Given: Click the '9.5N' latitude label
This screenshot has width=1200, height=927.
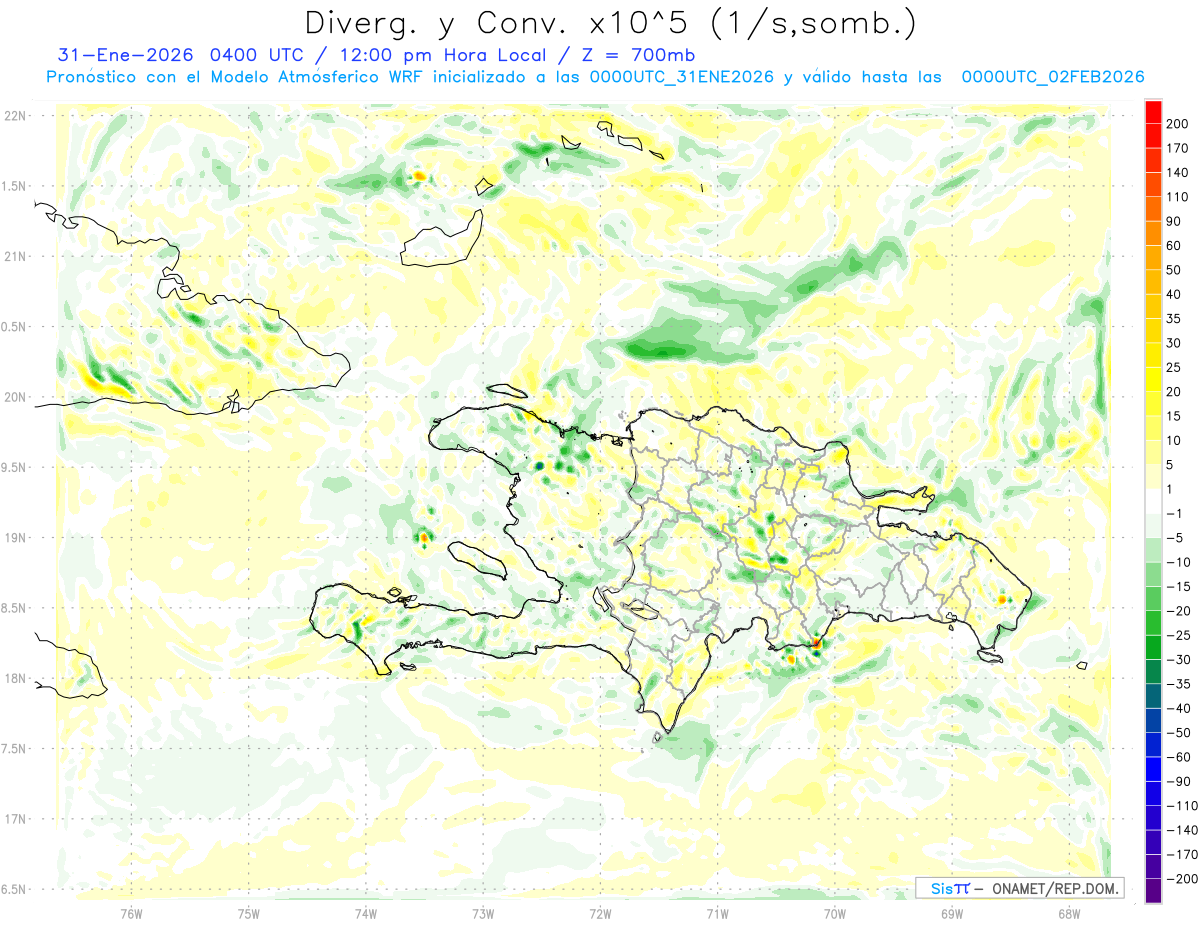Looking at the screenshot, I should pos(14,467).
